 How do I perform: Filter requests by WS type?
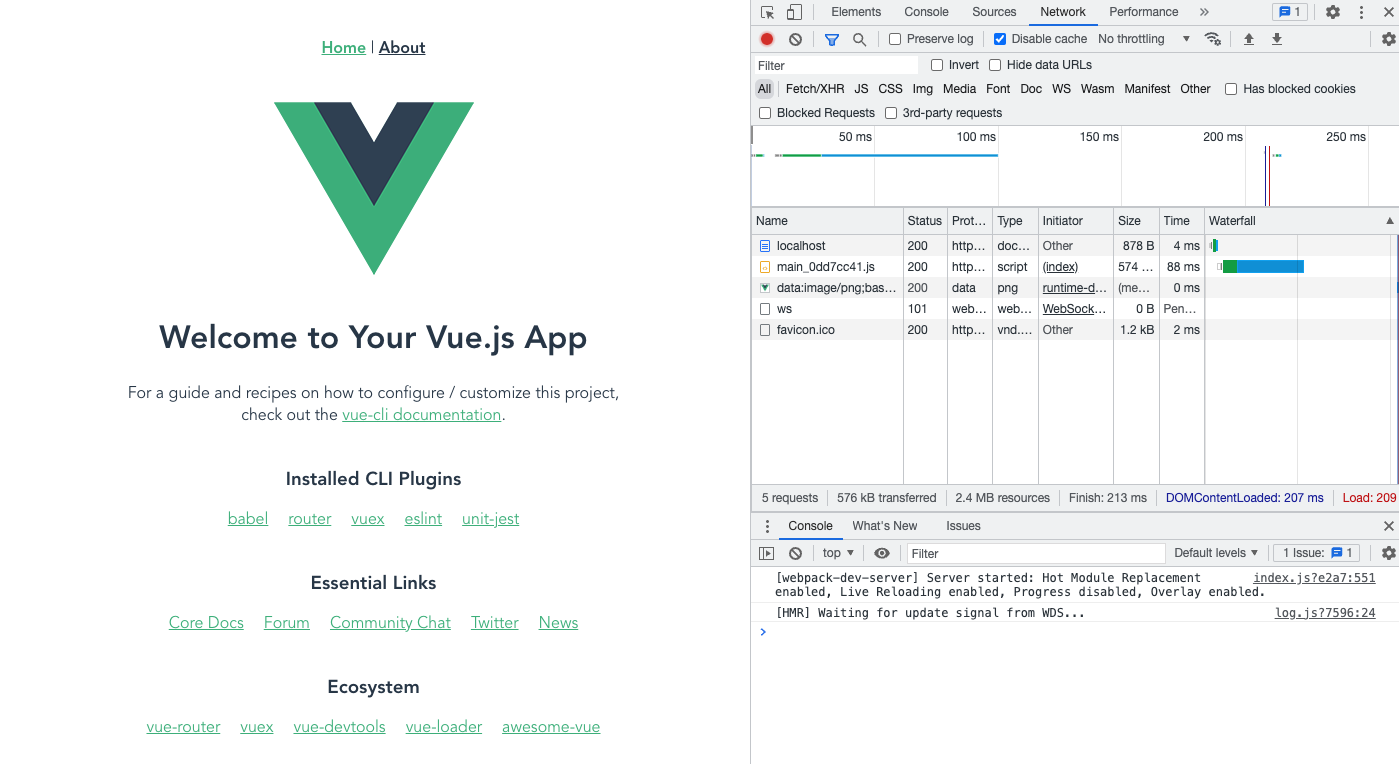click(1061, 89)
